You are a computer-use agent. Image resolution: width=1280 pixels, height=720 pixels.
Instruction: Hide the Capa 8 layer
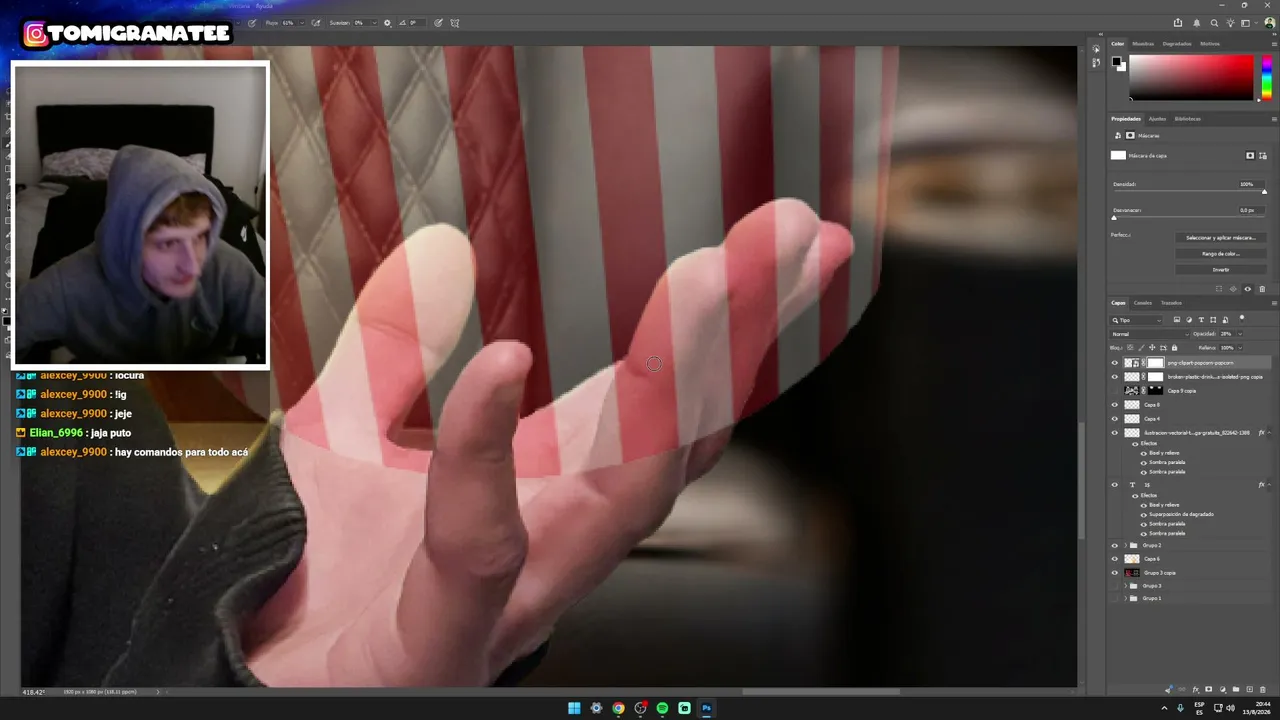1115,405
